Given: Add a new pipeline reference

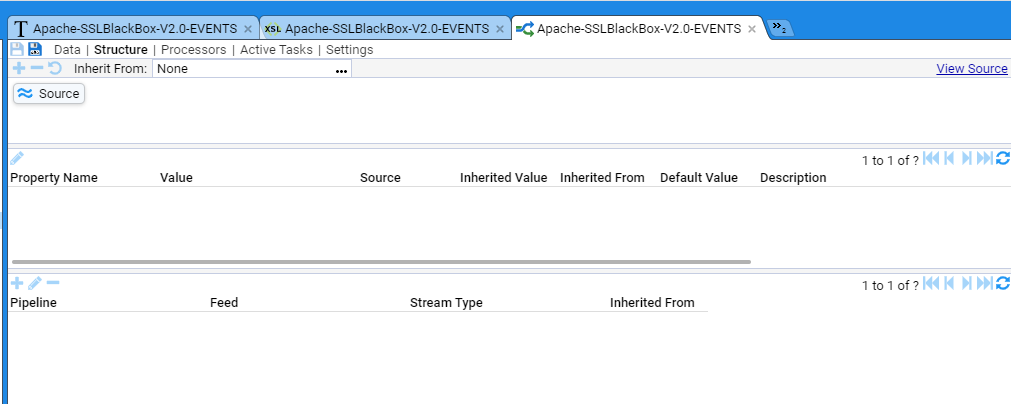Looking at the screenshot, I should pyautogui.click(x=17, y=283).
